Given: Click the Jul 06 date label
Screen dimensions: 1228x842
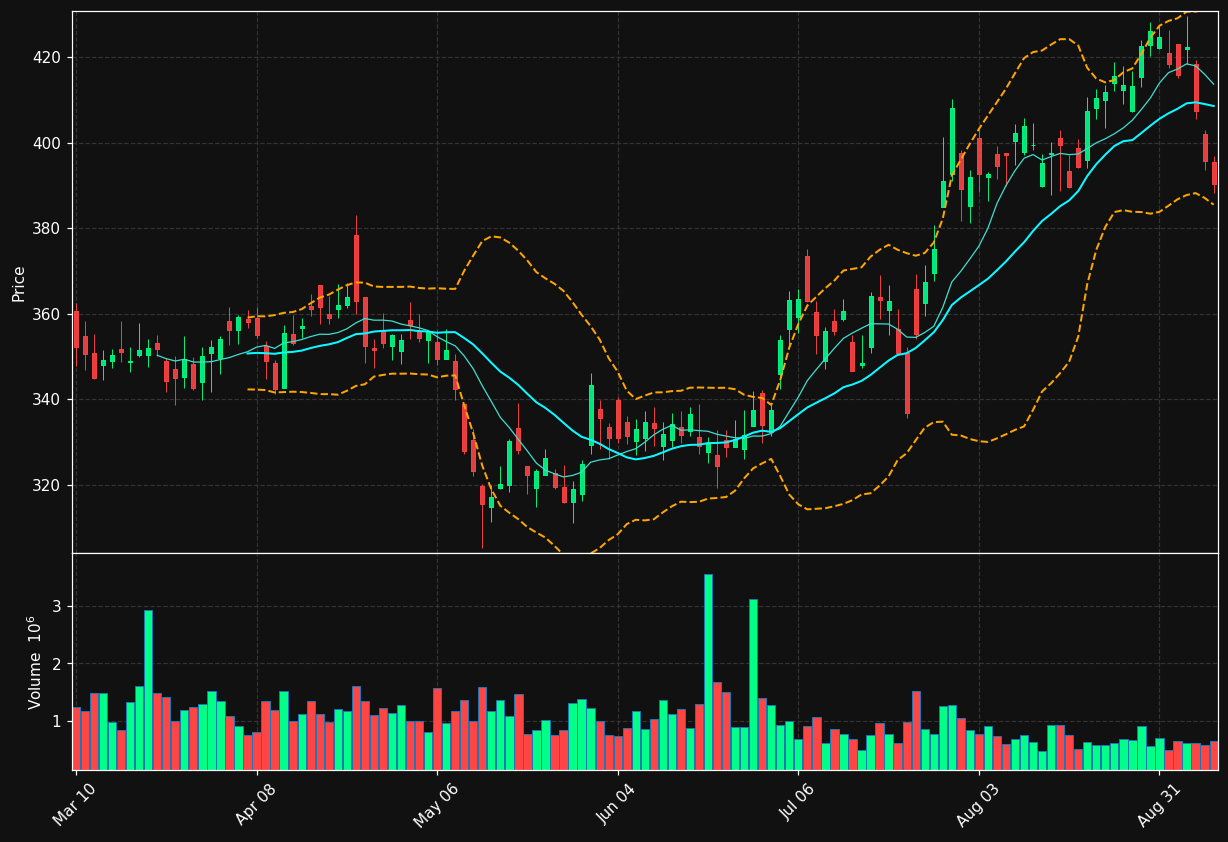Looking at the screenshot, I should [x=798, y=804].
